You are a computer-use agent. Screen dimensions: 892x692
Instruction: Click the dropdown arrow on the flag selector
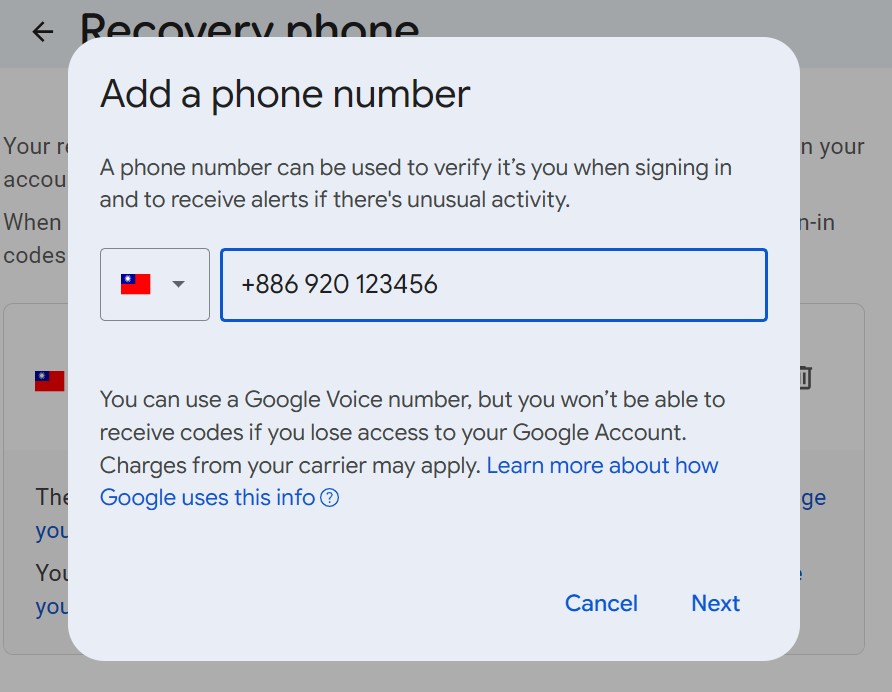177,284
